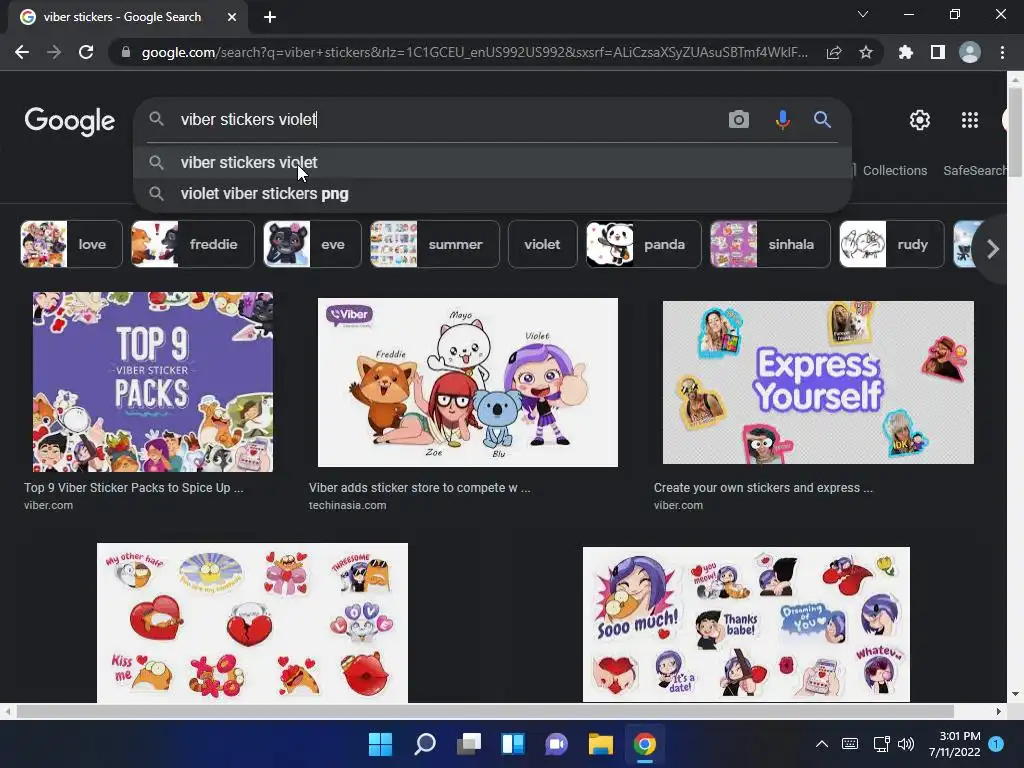Open the Google apps grid
The image size is (1024, 768).
[970, 120]
